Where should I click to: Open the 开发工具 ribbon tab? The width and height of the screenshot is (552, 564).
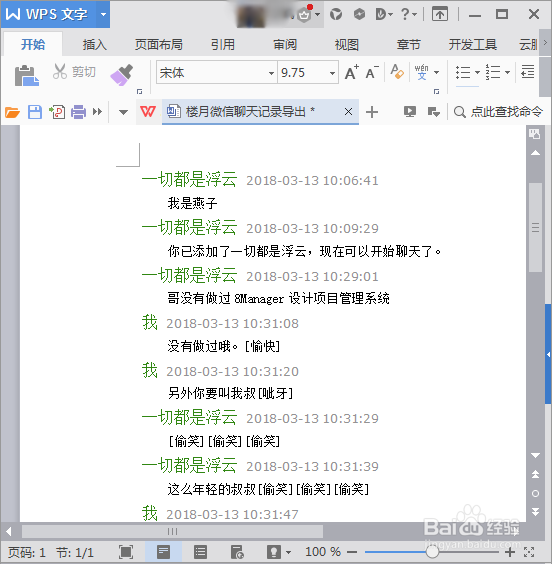473,45
